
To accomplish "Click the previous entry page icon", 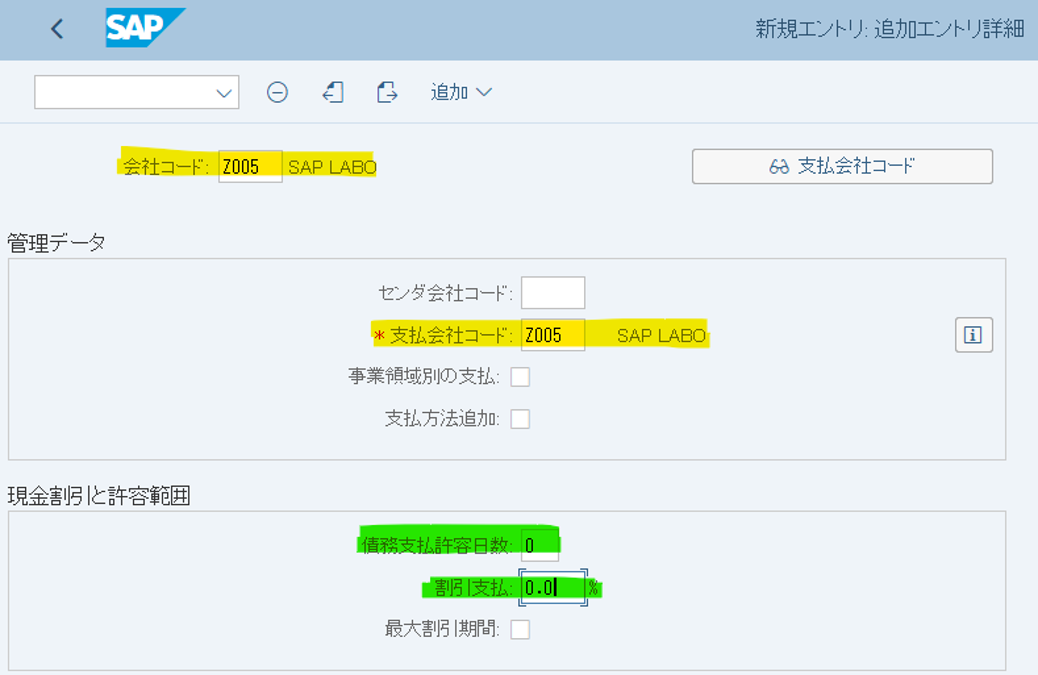I will coord(332,92).
